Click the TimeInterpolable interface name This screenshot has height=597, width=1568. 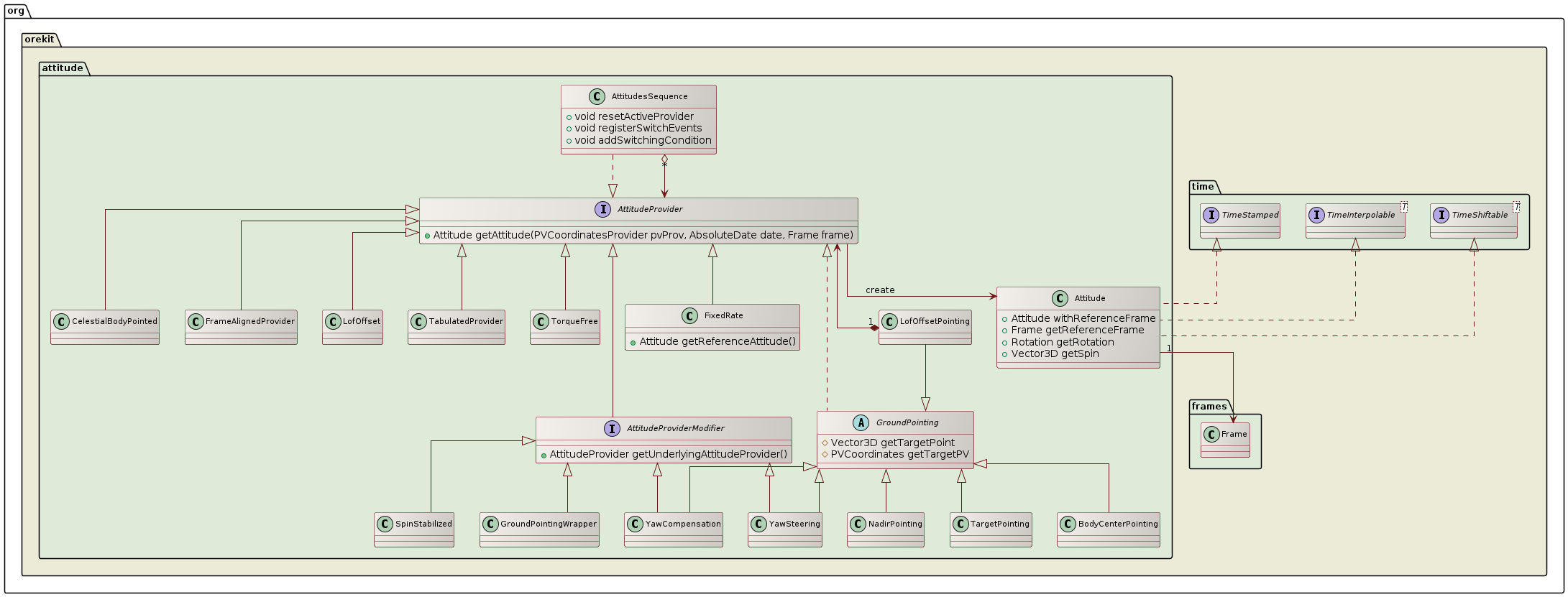coord(1360,215)
